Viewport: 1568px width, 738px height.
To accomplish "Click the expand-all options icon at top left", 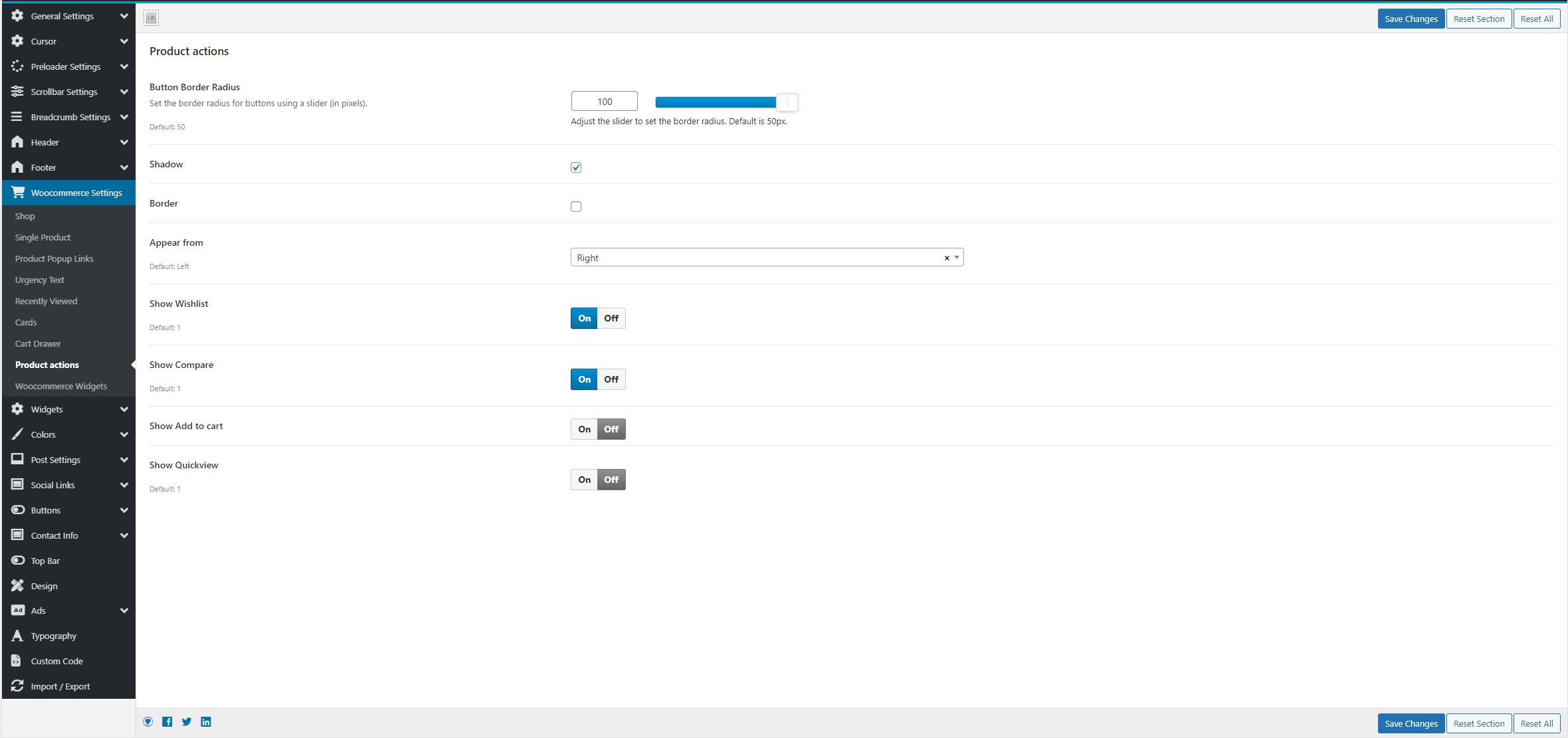I will (151, 18).
